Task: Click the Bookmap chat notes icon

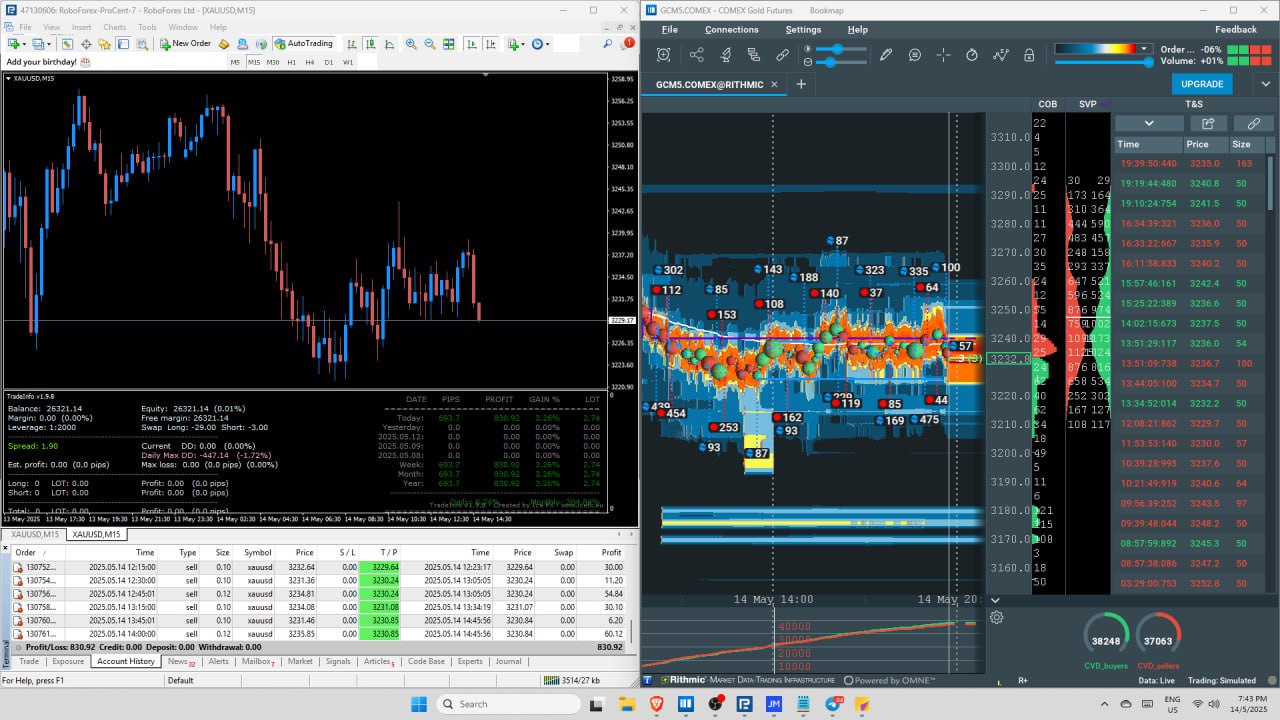Action: 914,55
